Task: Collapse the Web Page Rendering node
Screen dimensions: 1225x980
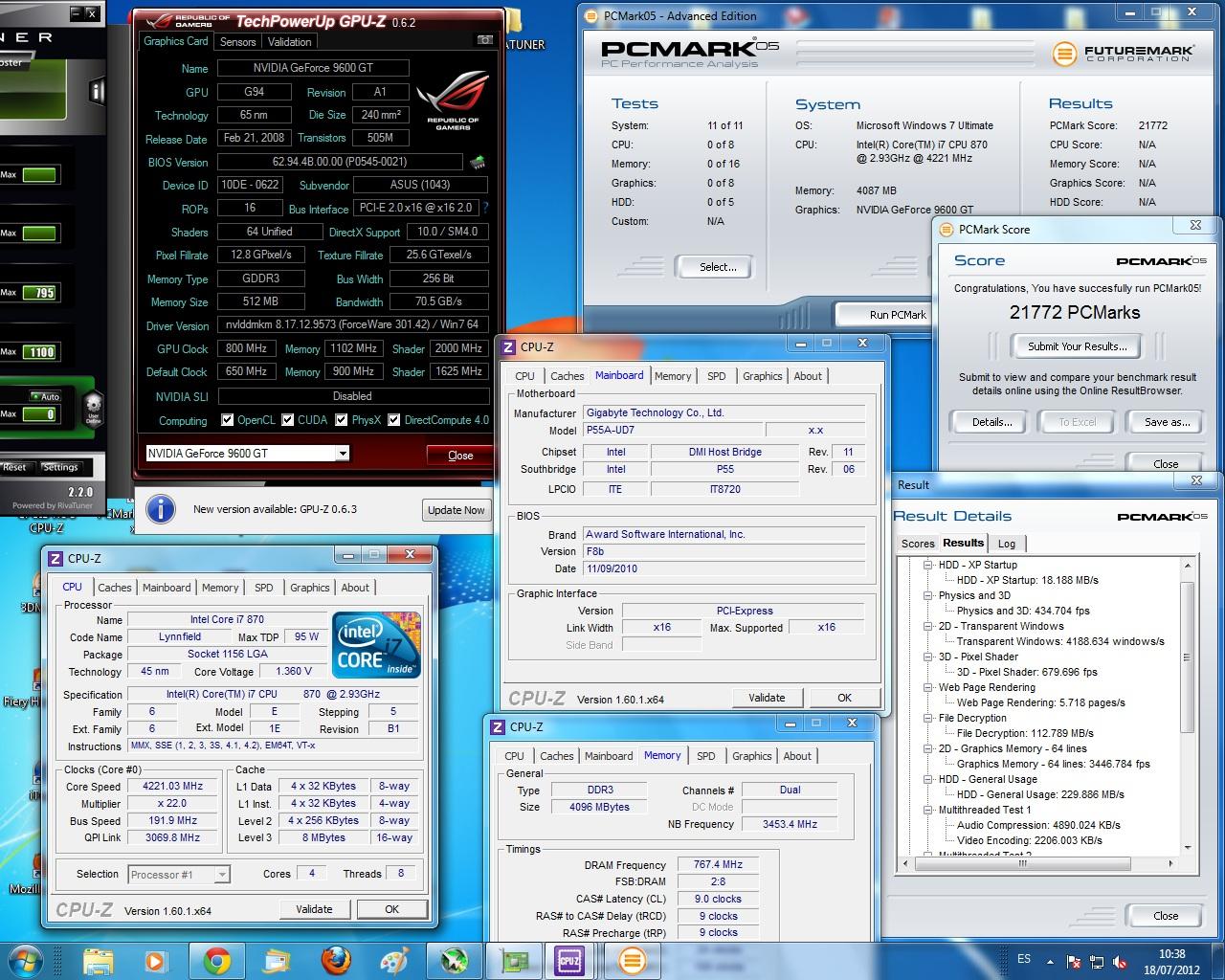Action: click(x=928, y=687)
